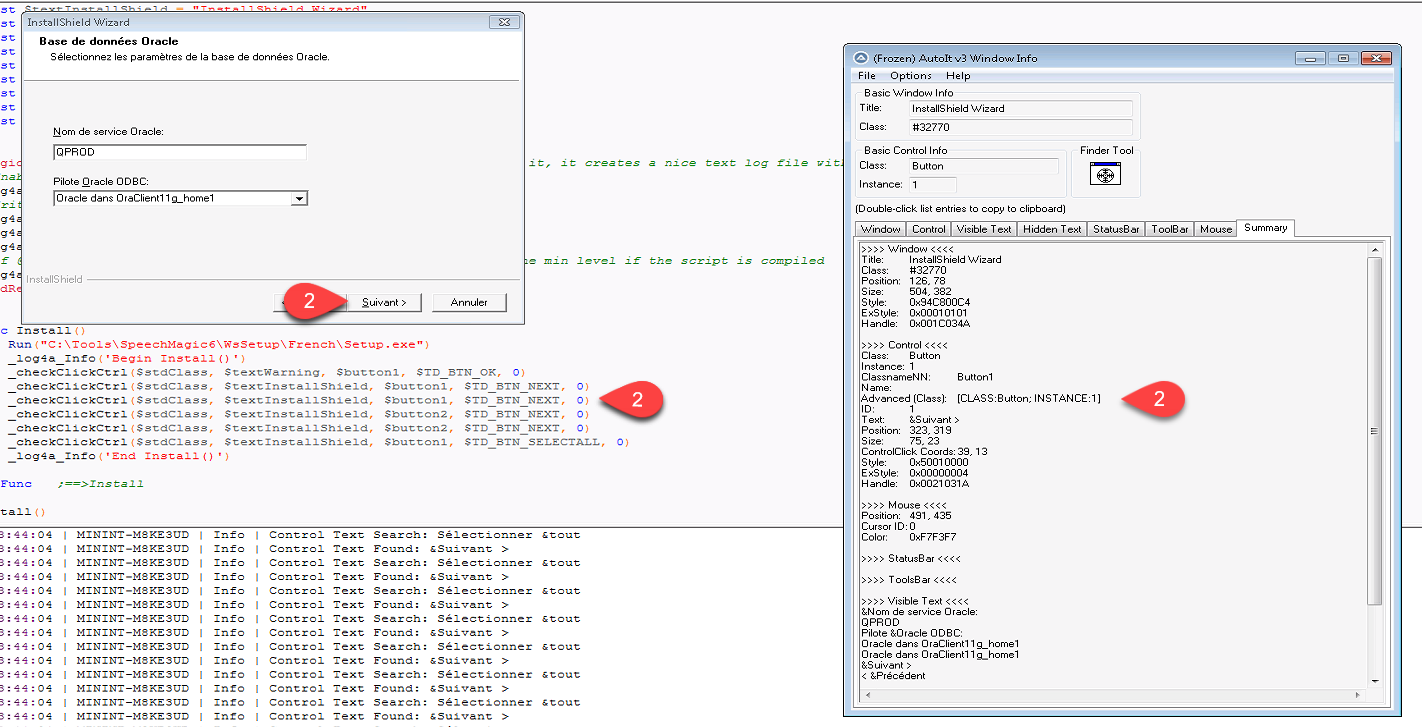1422x727 pixels.
Task: Switch to the Window tab
Action: (881, 229)
